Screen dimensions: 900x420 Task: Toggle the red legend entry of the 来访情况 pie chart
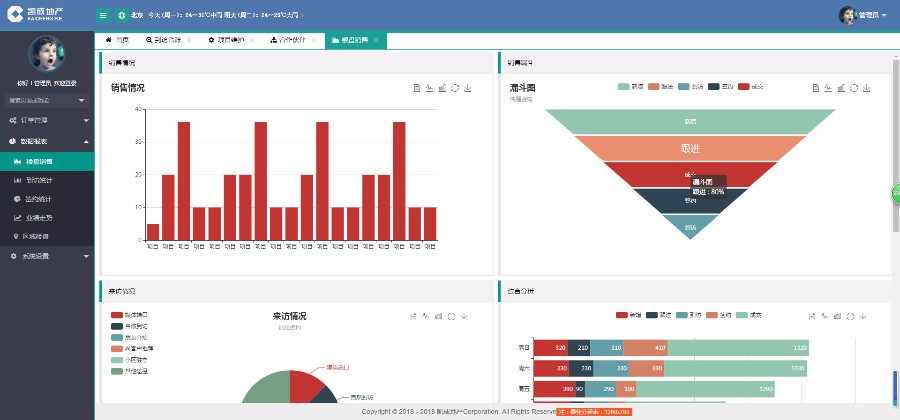click(129, 315)
